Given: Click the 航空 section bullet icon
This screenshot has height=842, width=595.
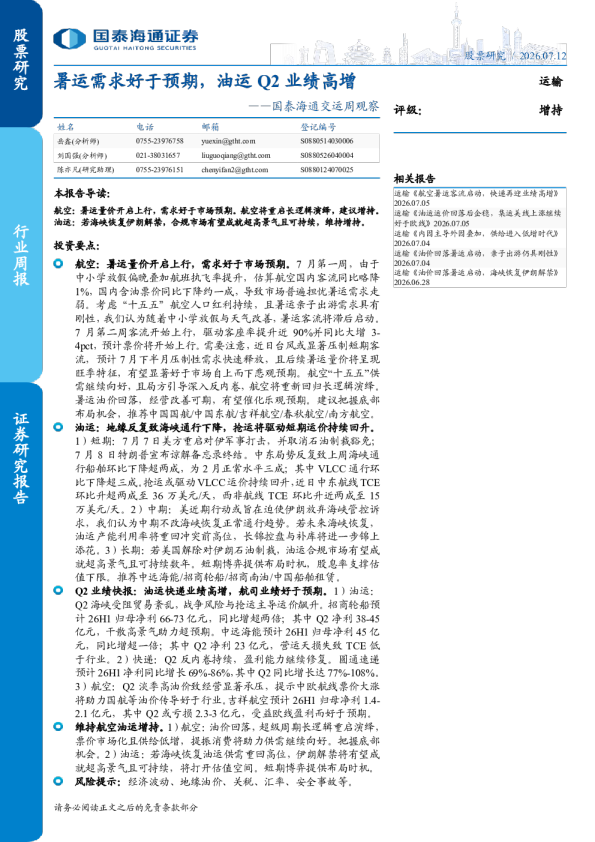Looking at the screenshot, I should pyautogui.click(x=59, y=264).
